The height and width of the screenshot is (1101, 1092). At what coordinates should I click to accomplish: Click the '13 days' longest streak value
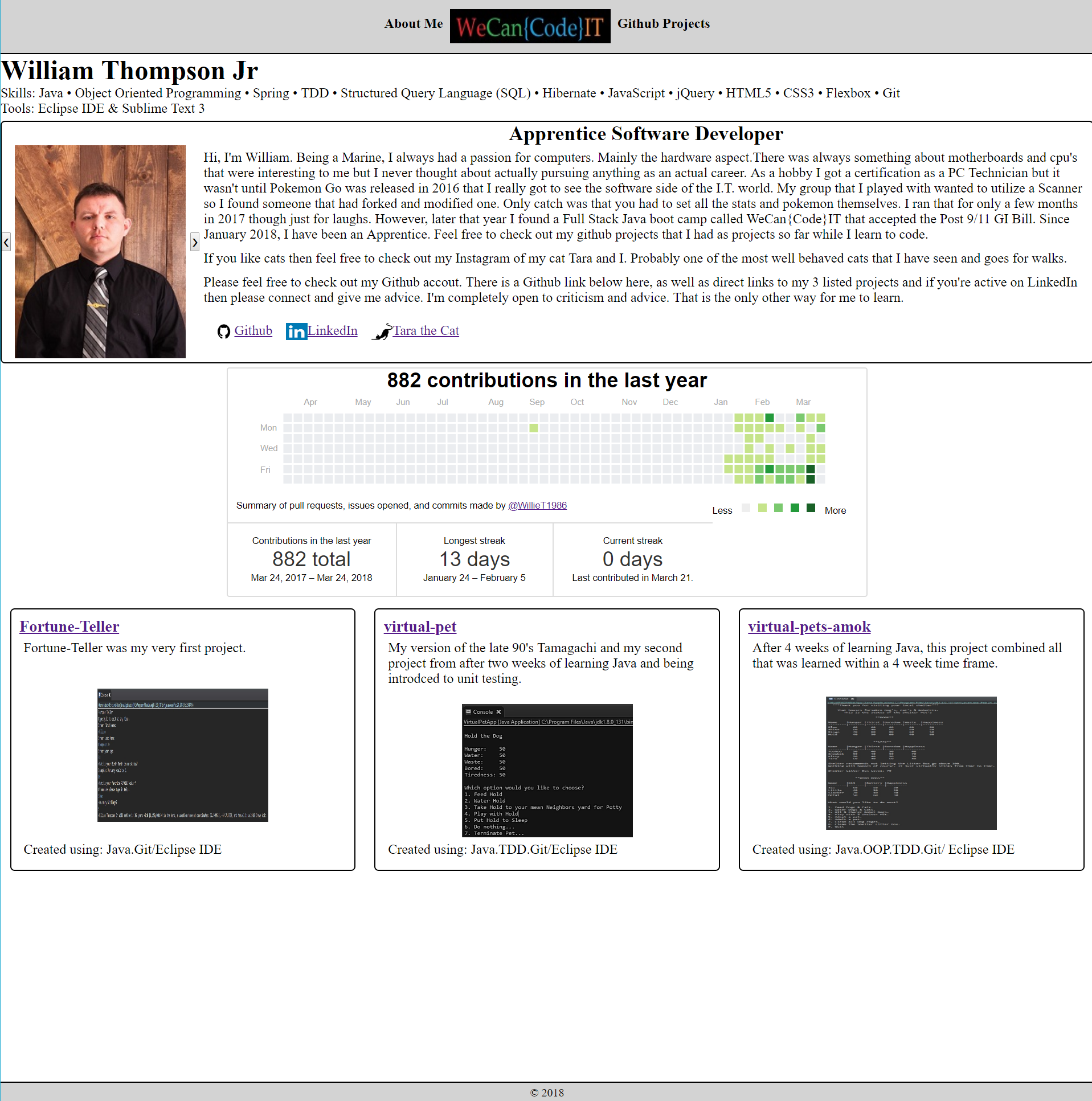[474, 559]
